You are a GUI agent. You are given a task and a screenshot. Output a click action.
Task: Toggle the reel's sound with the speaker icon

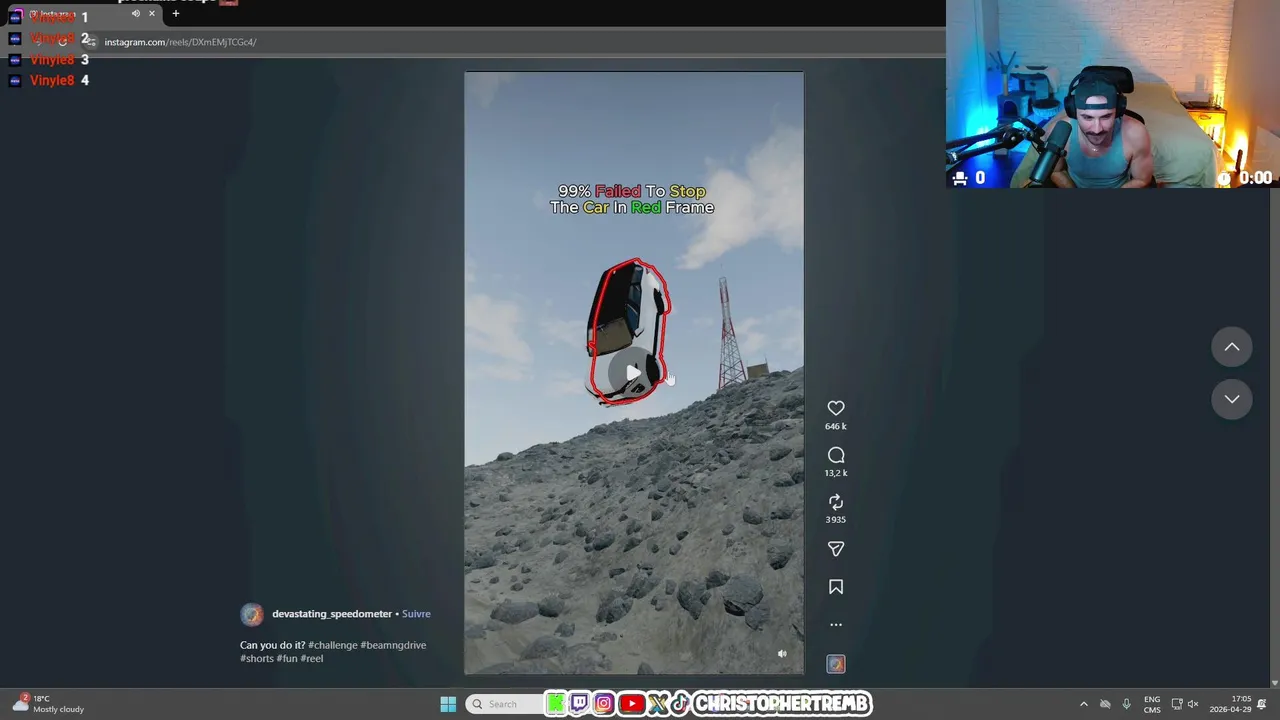pyautogui.click(x=782, y=654)
